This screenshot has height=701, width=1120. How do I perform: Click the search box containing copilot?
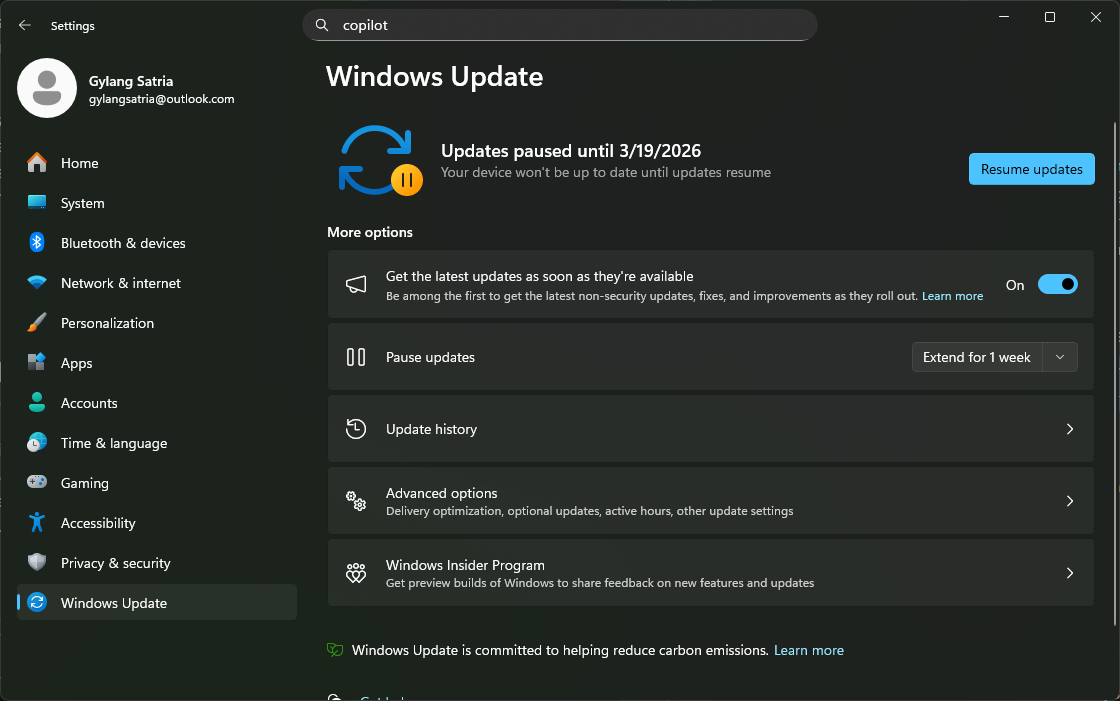(560, 25)
